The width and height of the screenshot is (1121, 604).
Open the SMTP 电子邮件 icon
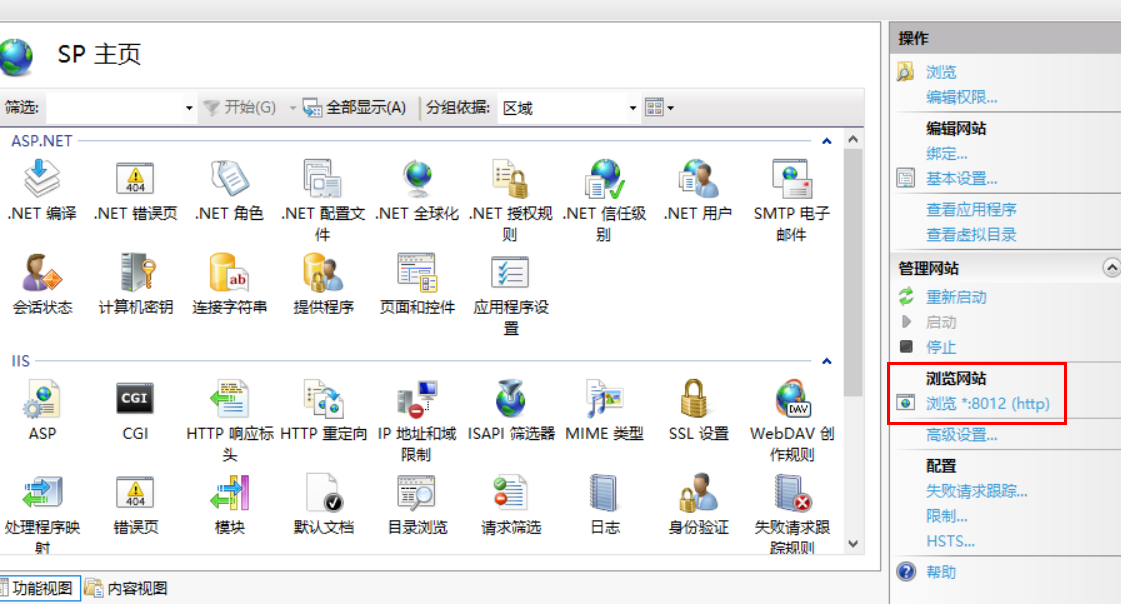(791, 179)
